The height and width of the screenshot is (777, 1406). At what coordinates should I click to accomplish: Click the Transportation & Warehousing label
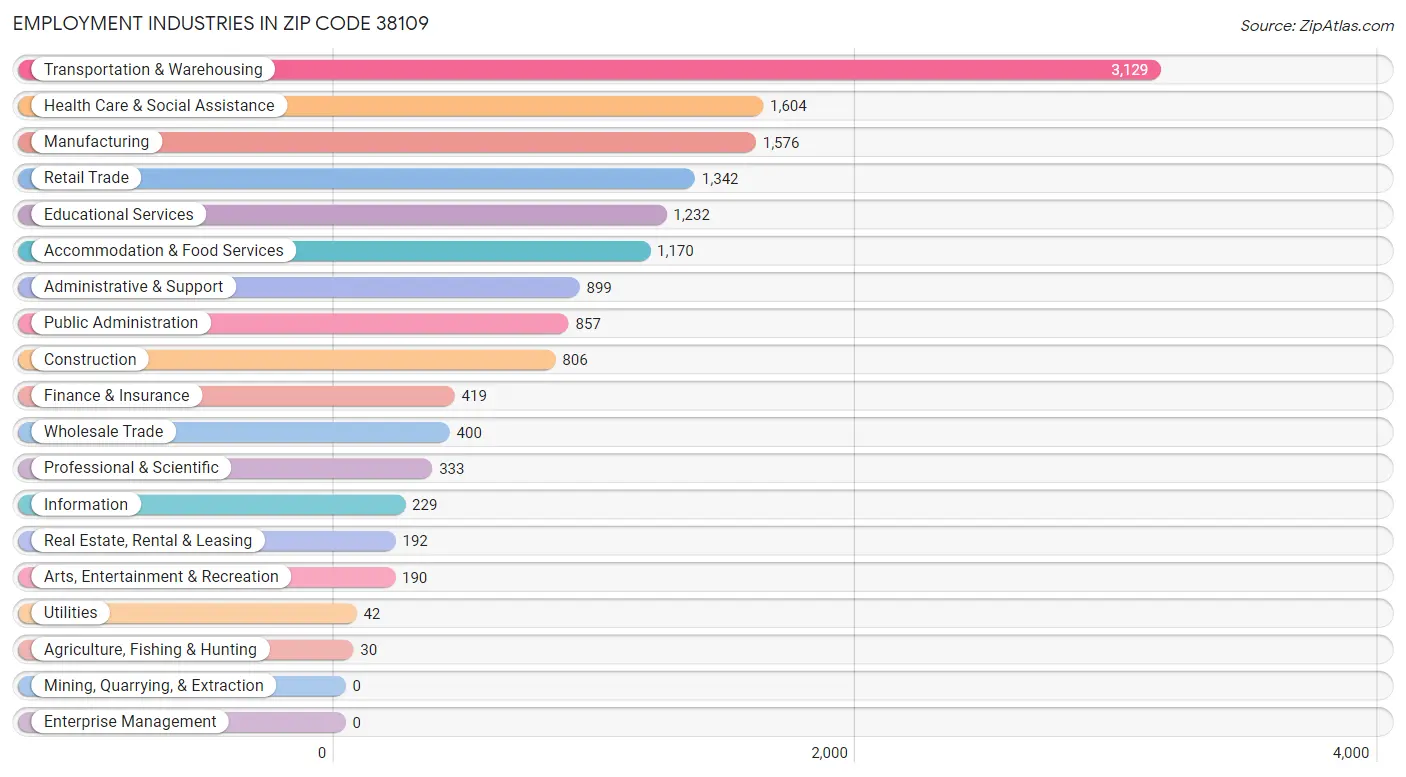[x=153, y=70]
